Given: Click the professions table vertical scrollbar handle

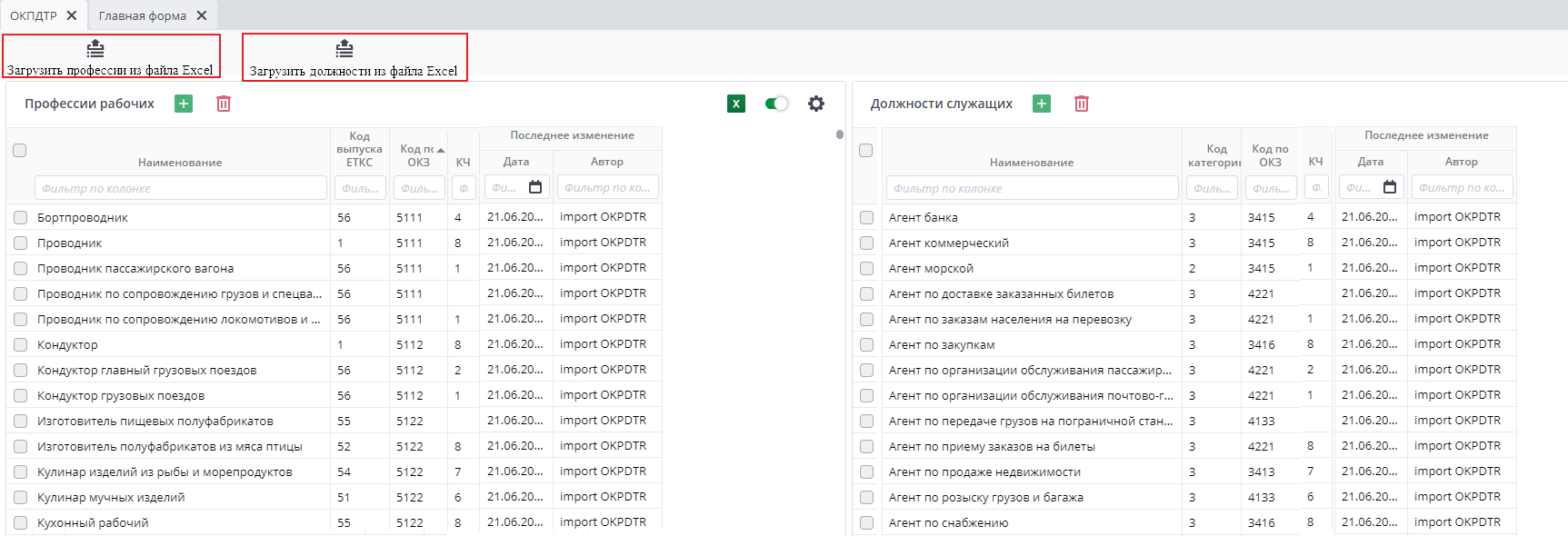Looking at the screenshot, I should [839, 134].
